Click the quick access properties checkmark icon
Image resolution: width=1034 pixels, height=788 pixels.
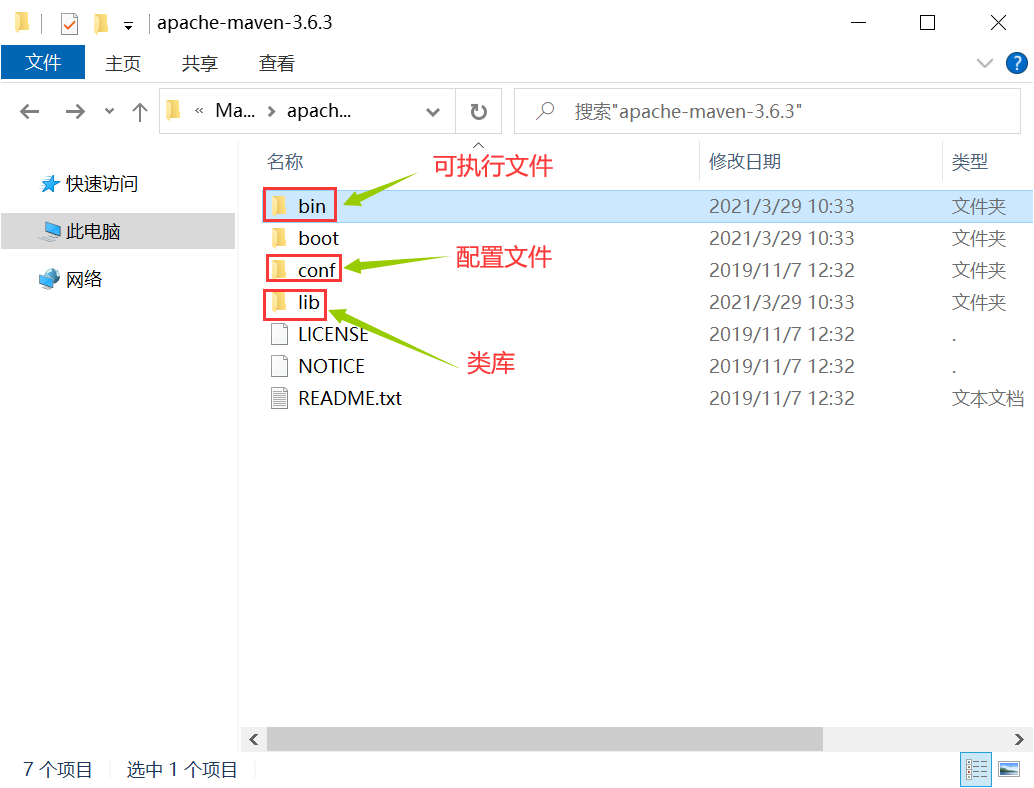point(69,24)
